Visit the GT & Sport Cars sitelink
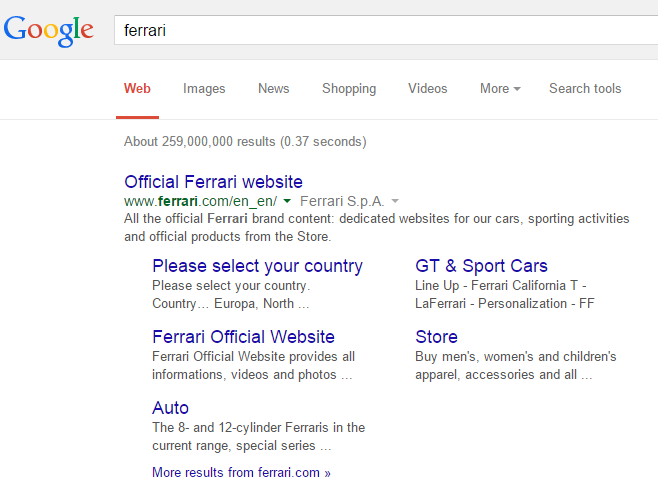 (481, 266)
